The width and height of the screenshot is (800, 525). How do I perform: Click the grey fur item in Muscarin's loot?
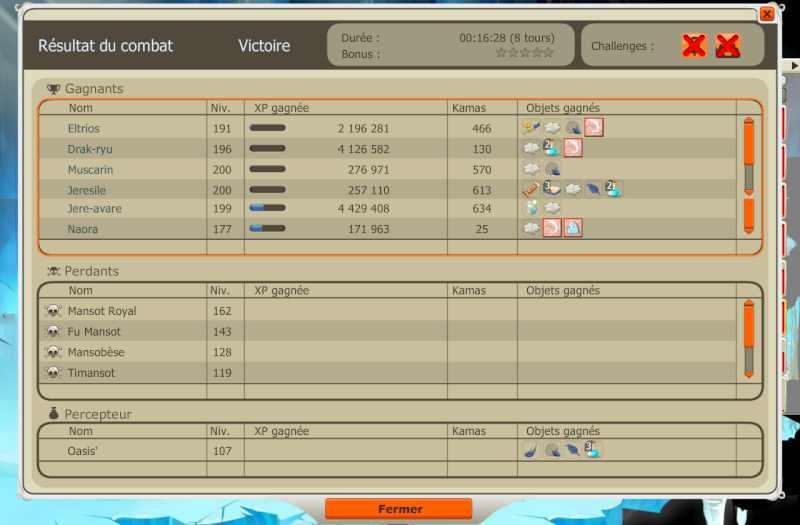[552, 169]
